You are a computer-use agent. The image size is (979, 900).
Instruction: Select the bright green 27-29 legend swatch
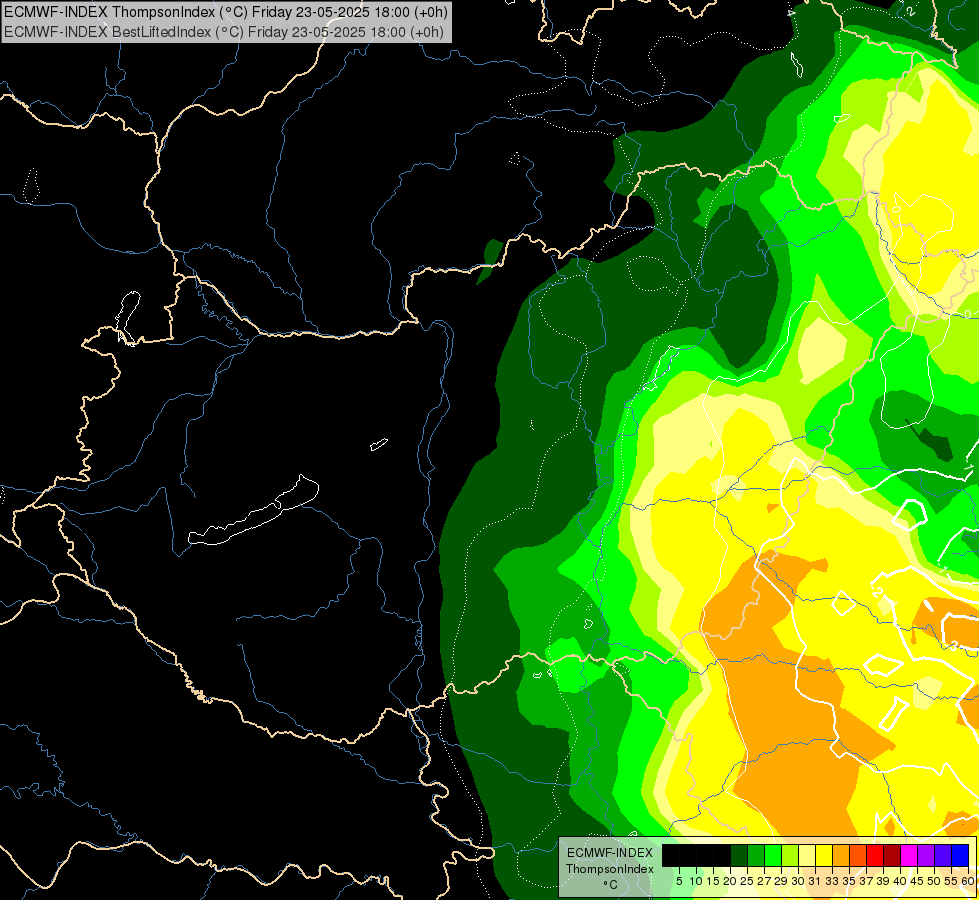[773, 855]
